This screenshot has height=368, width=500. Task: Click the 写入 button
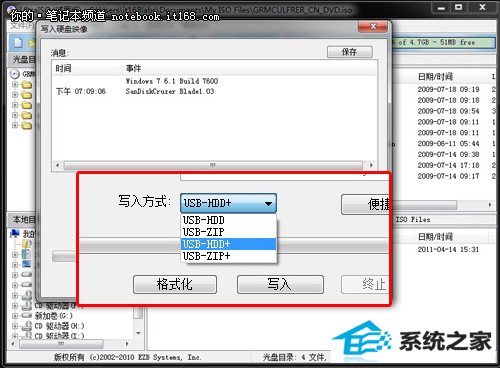[280, 284]
